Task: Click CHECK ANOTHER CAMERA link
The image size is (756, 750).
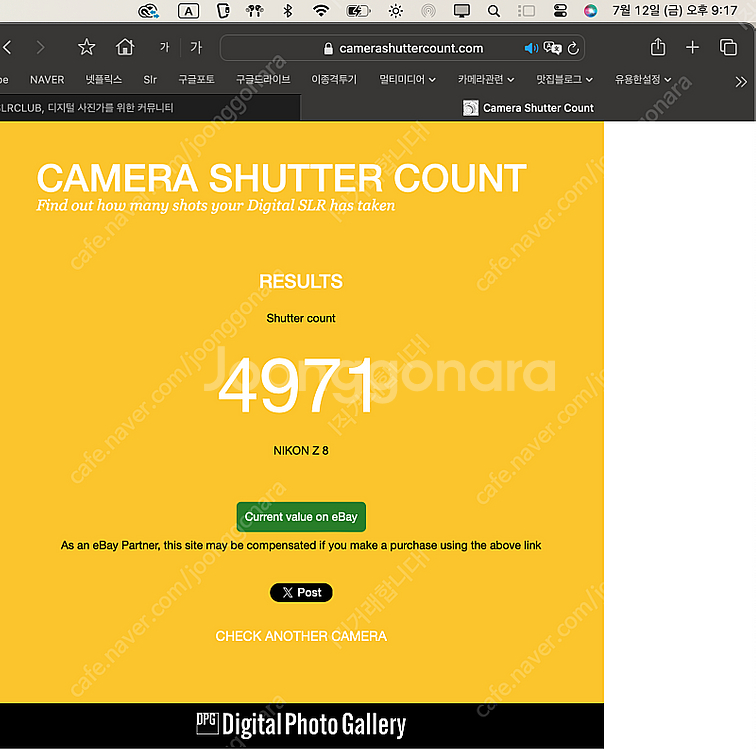Action: [301, 636]
